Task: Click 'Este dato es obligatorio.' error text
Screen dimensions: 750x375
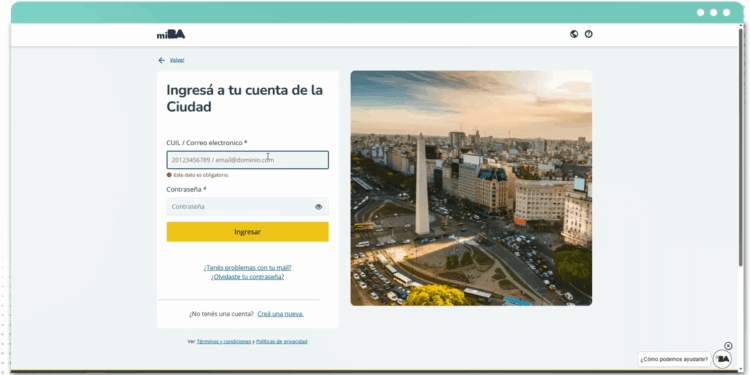Action: [201, 175]
